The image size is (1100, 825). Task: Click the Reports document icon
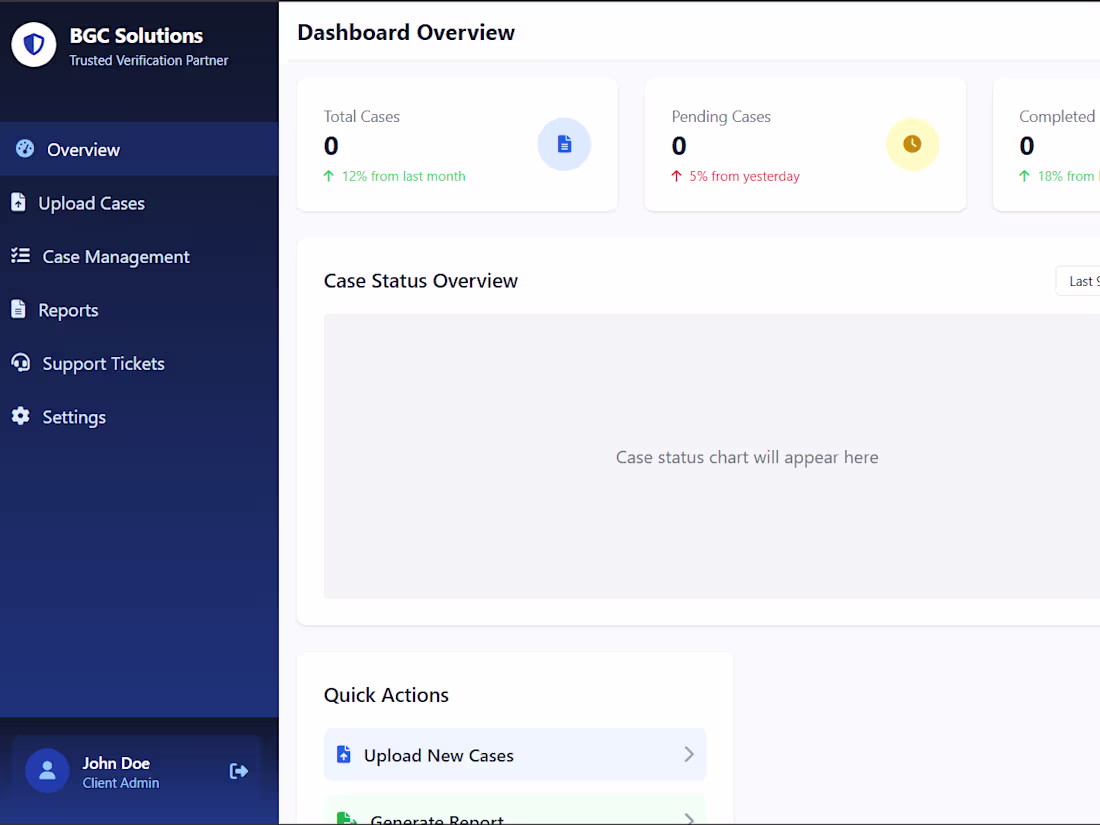tap(20, 309)
